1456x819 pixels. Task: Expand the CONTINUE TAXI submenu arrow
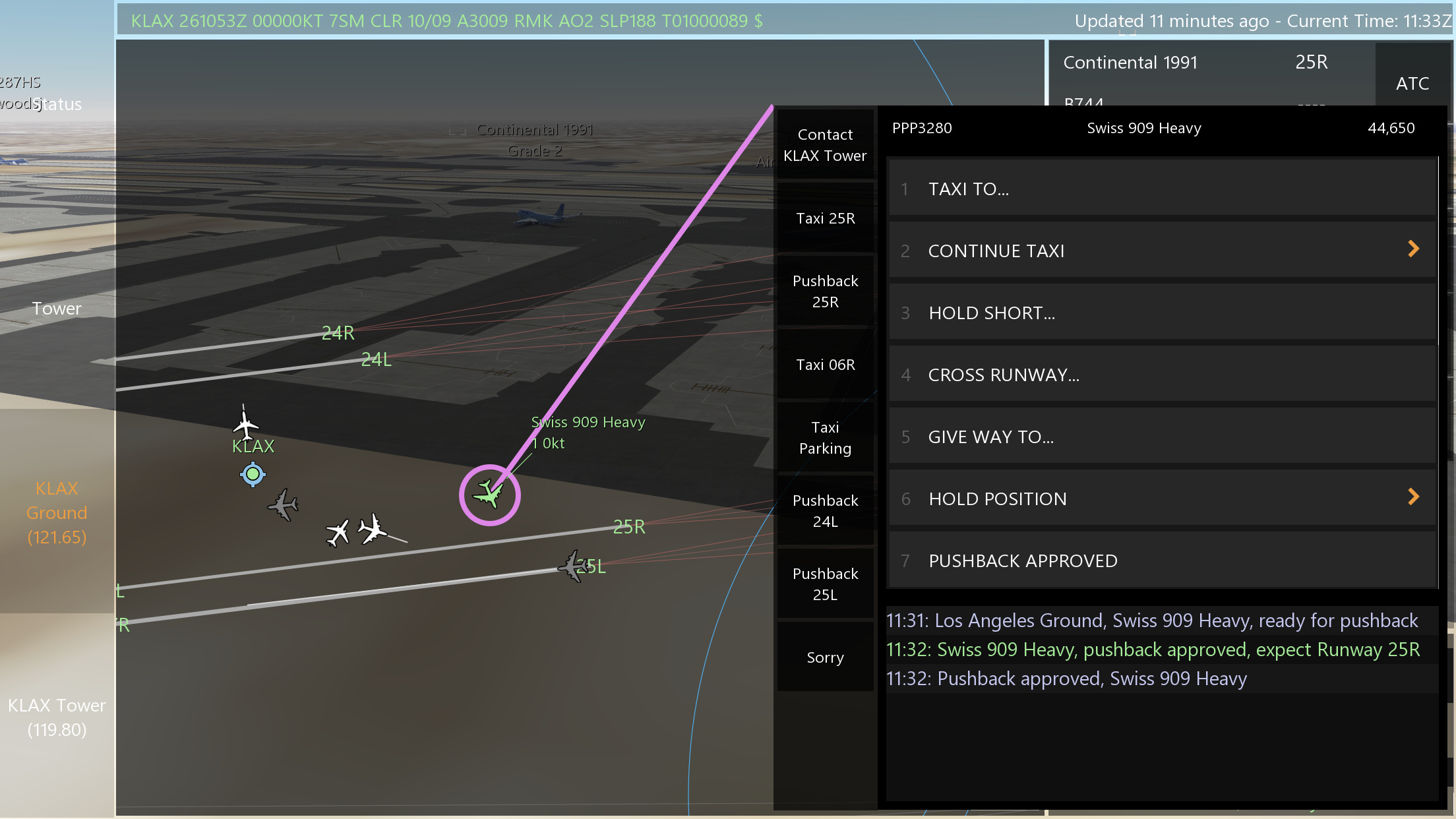(x=1413, y=249)
